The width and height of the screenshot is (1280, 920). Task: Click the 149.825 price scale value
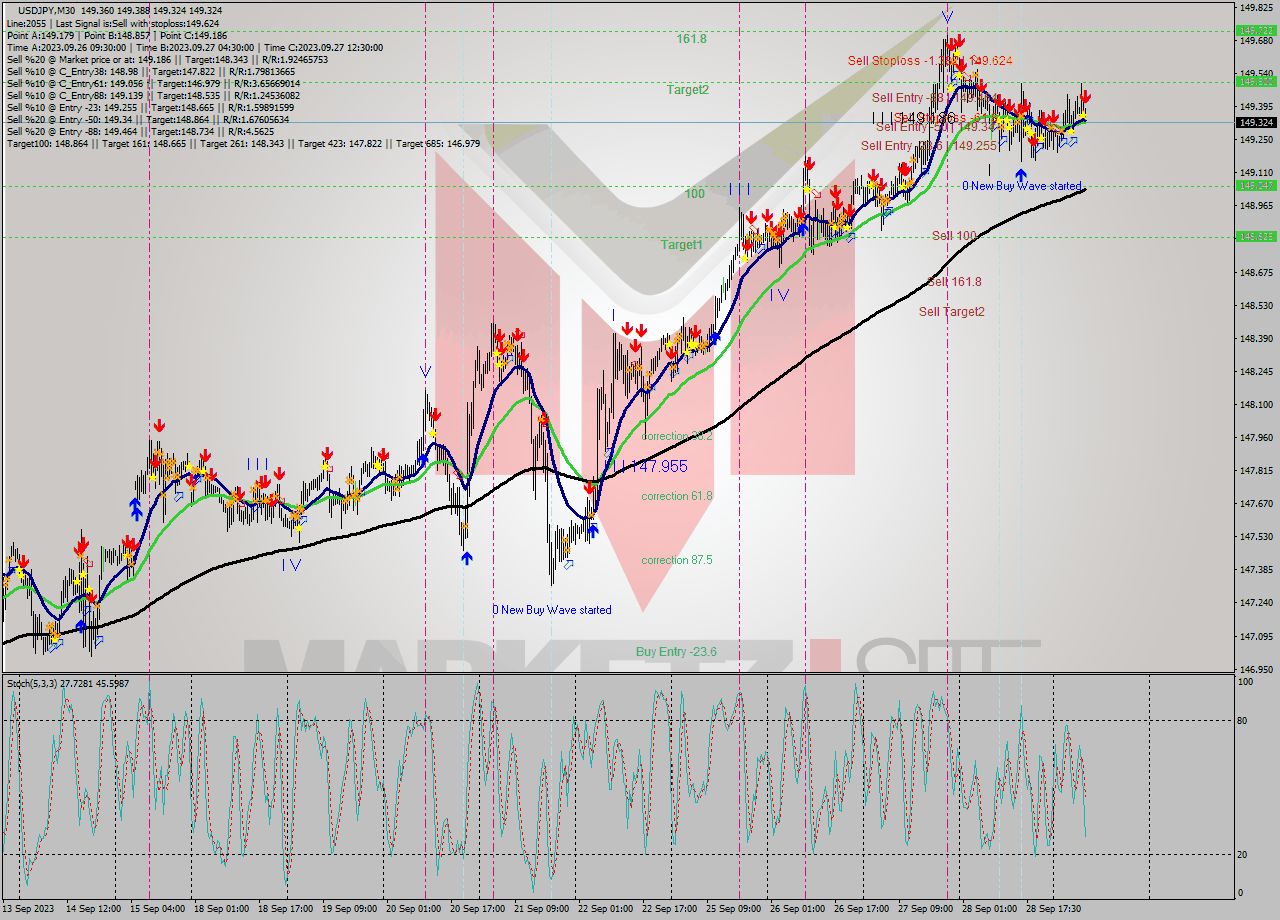[x=1257, y=7]
